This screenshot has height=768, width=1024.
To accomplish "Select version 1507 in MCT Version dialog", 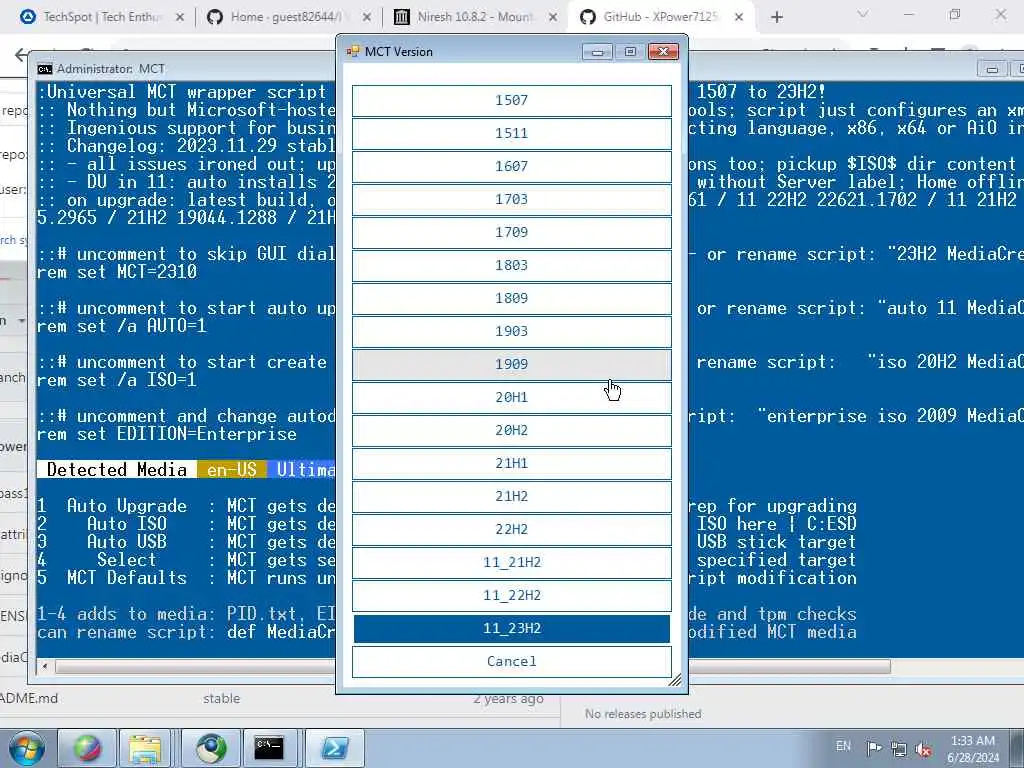I will (511, 101).
